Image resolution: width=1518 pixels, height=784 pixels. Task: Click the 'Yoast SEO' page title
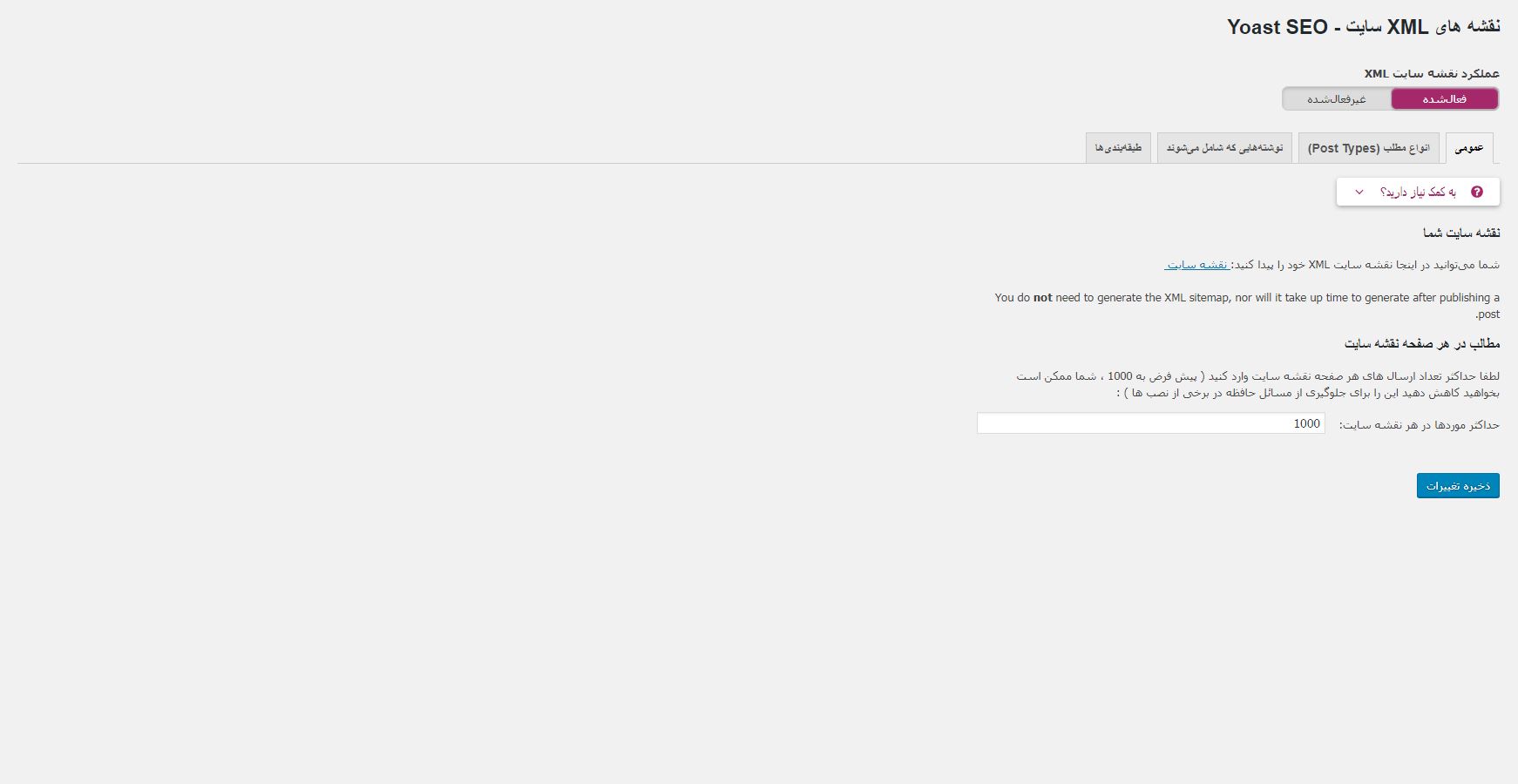[1364, 27]
